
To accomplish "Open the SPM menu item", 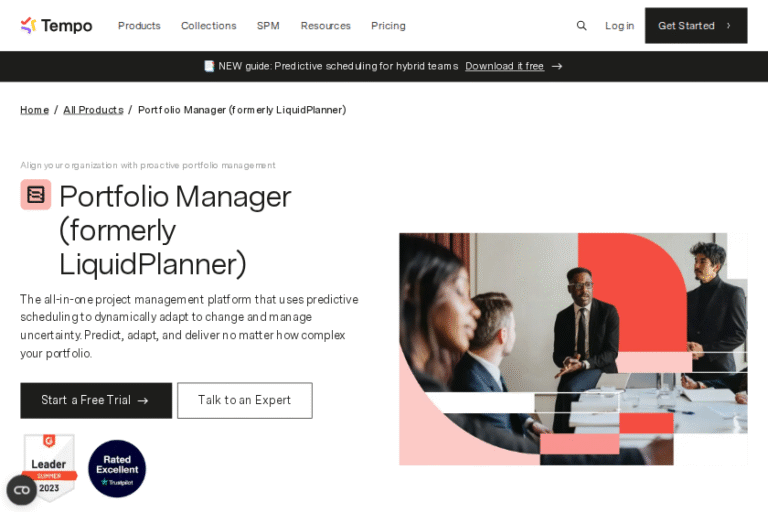I will 268,26.
